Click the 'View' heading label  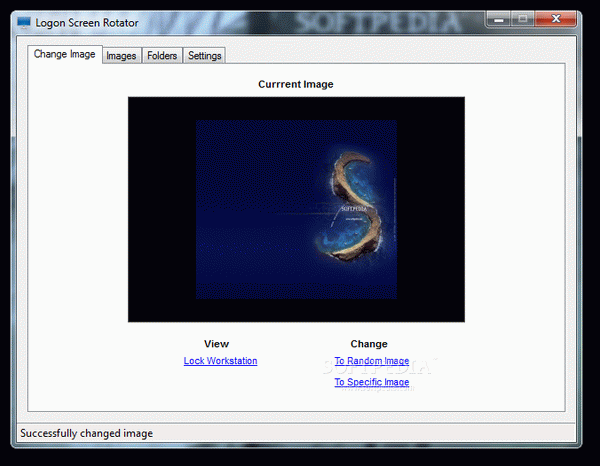tap(216, 344)
